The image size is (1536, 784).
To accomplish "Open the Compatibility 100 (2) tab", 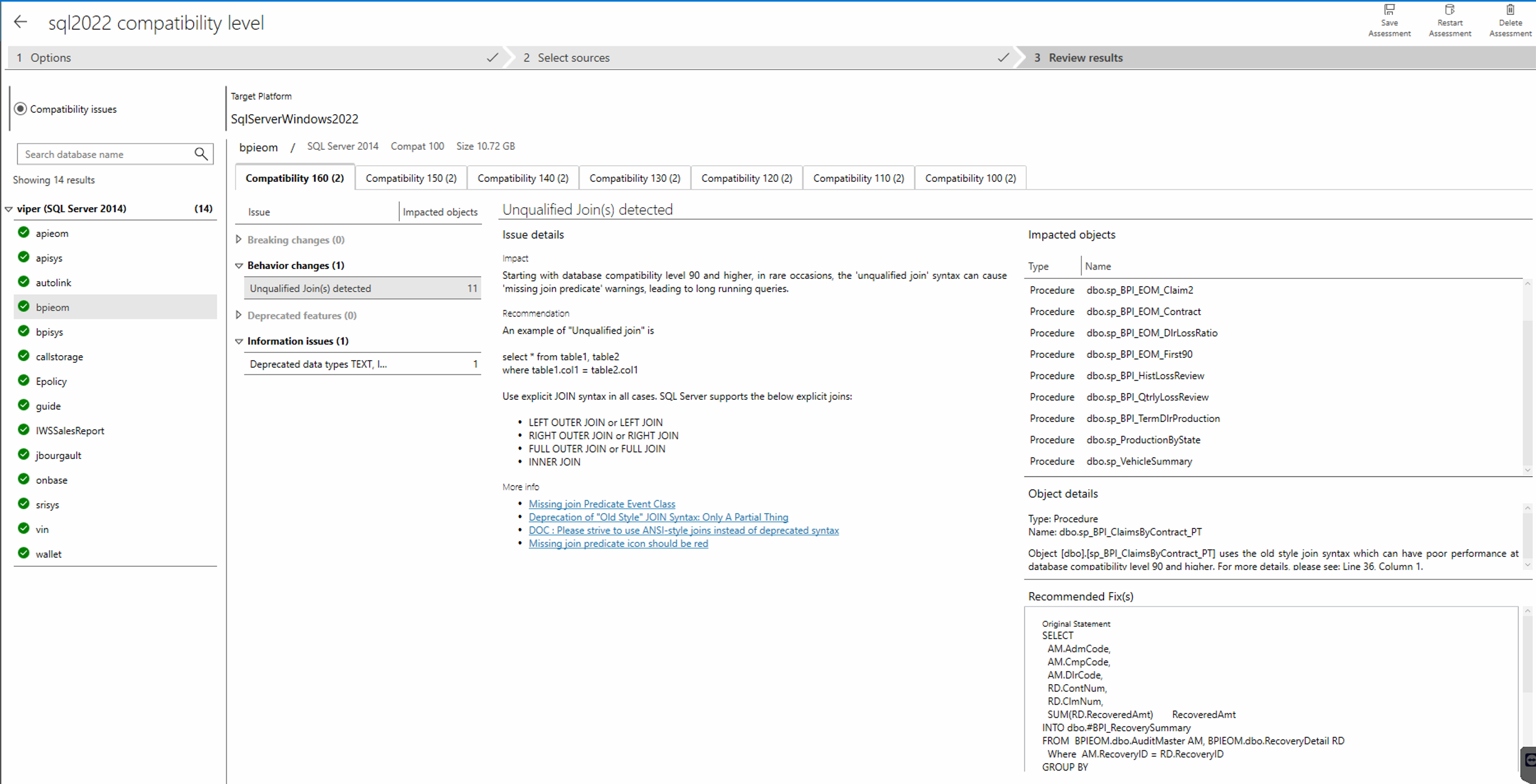I will [970, 178].
